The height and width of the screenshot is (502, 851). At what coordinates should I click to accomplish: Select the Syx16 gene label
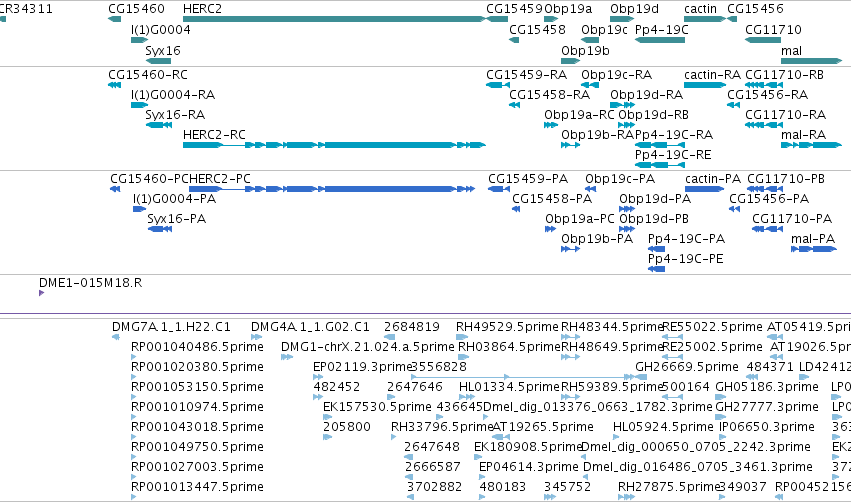click(x=163, y=51)
